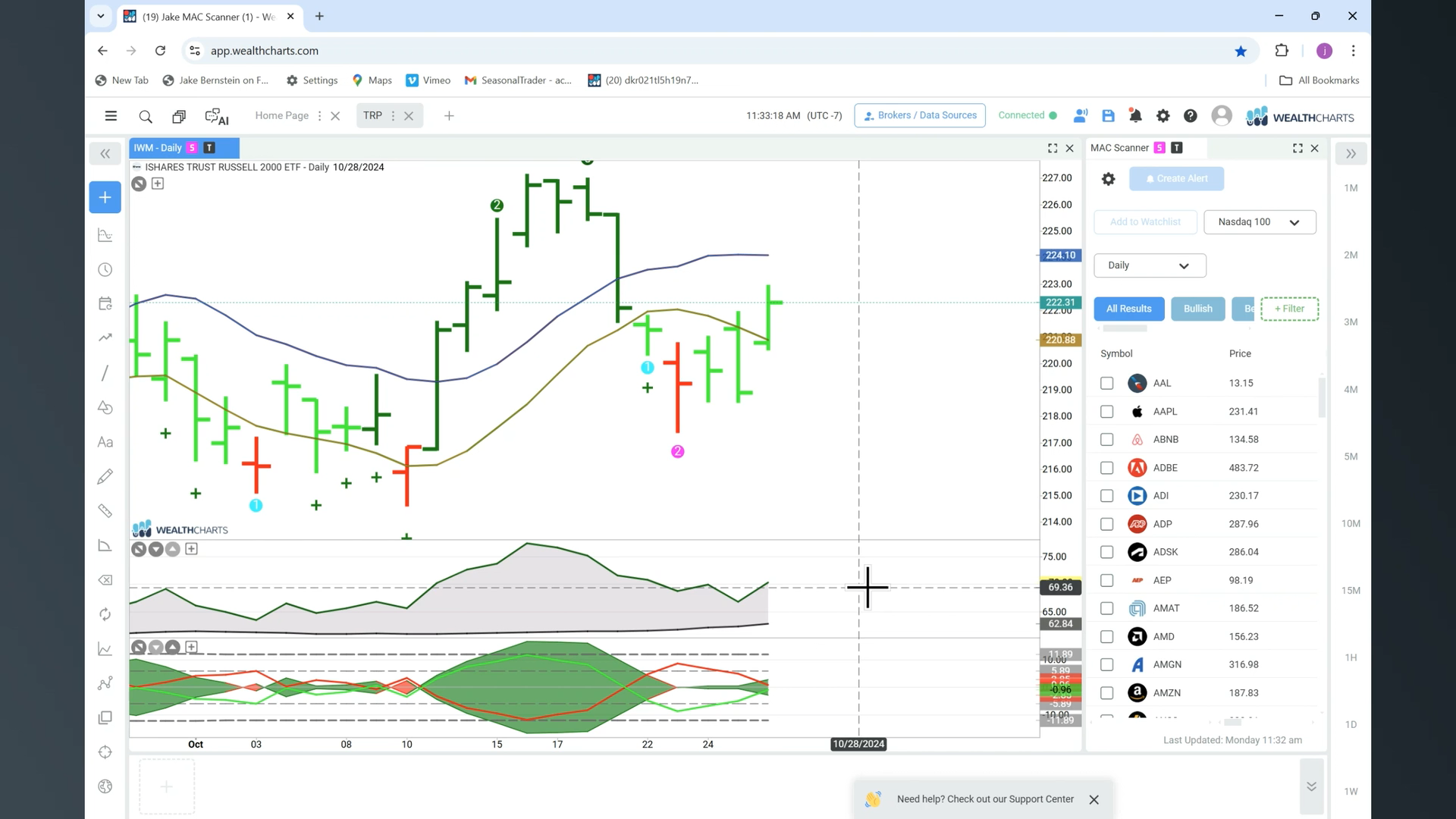Open the user account avatar
Screen dimensions: 1456x819
[1222, 115]
